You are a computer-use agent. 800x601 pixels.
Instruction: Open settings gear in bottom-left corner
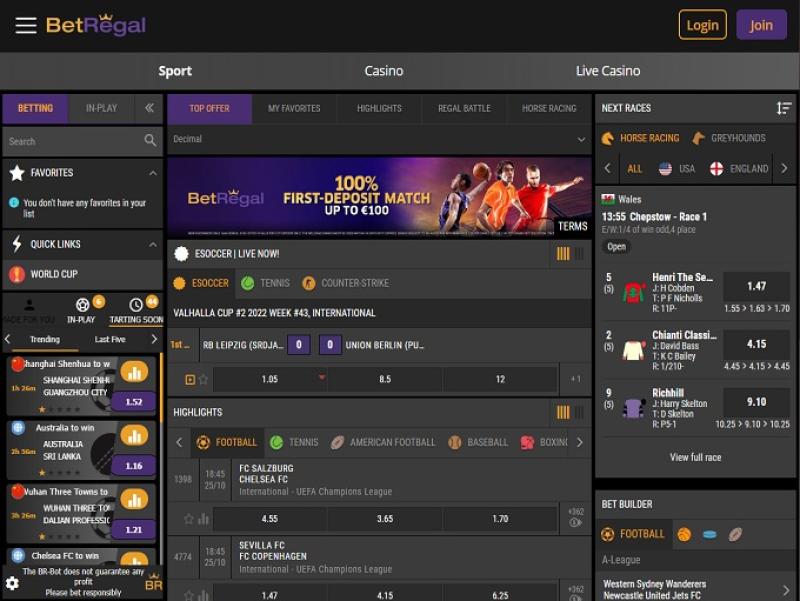(x=12, y=583)
